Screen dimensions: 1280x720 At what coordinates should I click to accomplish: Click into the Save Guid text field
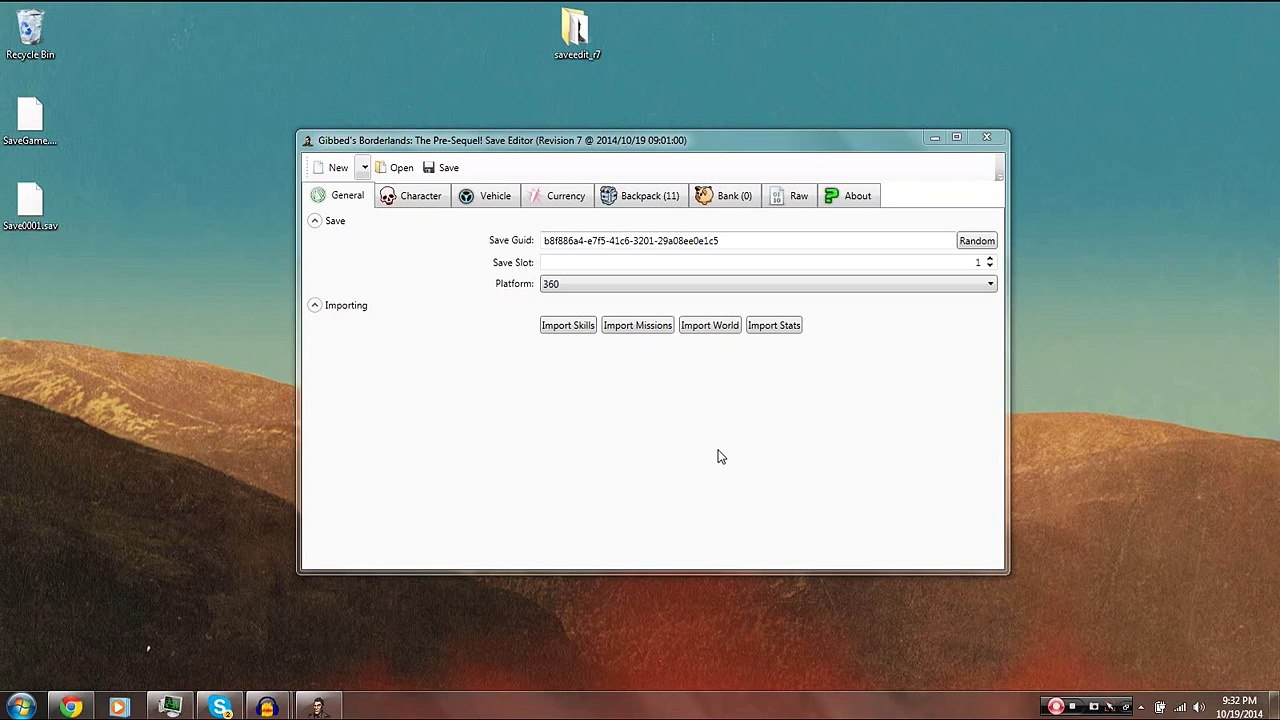point(747,241)
